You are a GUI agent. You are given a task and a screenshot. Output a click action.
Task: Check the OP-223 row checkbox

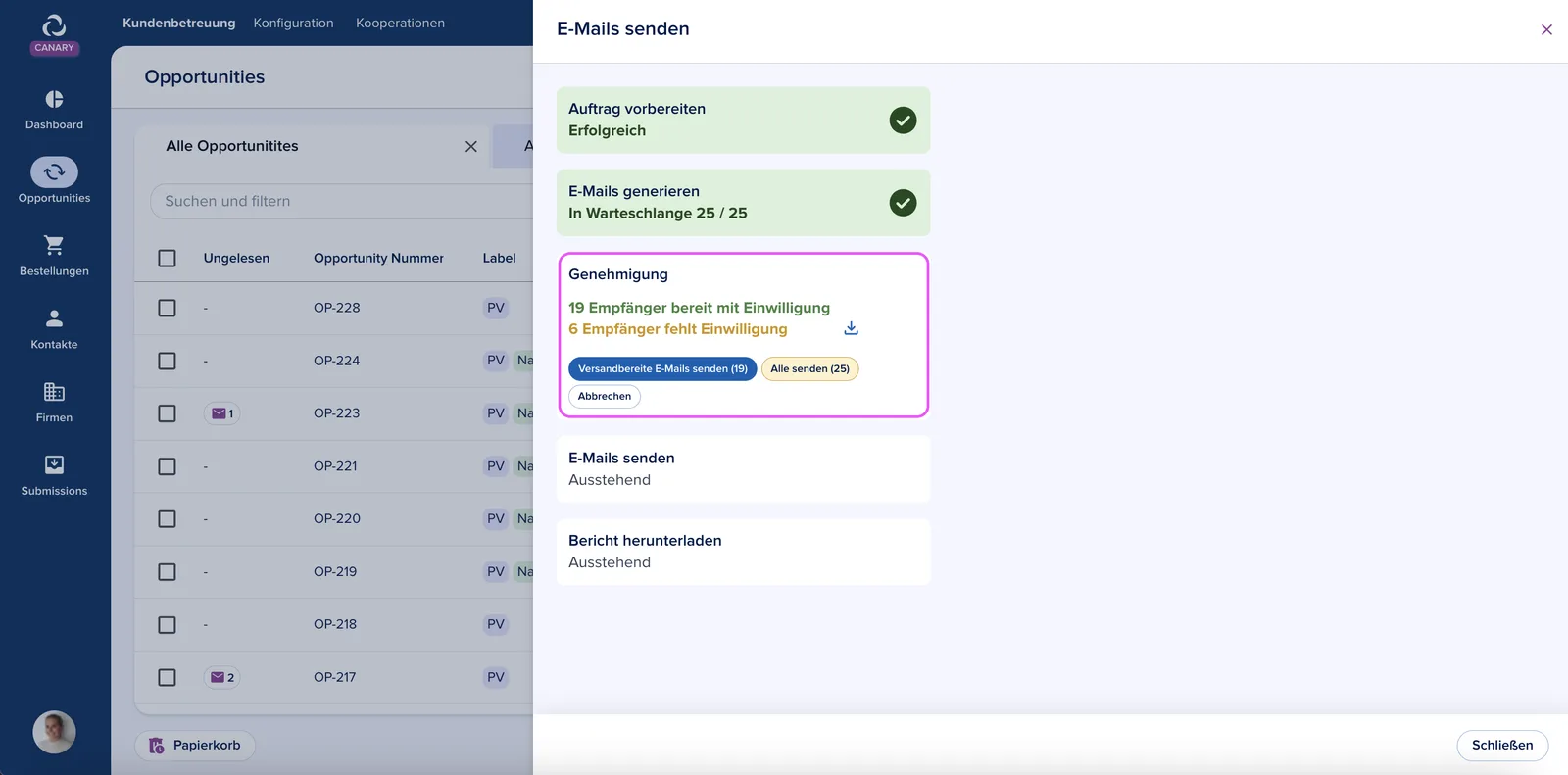(168, 413)
